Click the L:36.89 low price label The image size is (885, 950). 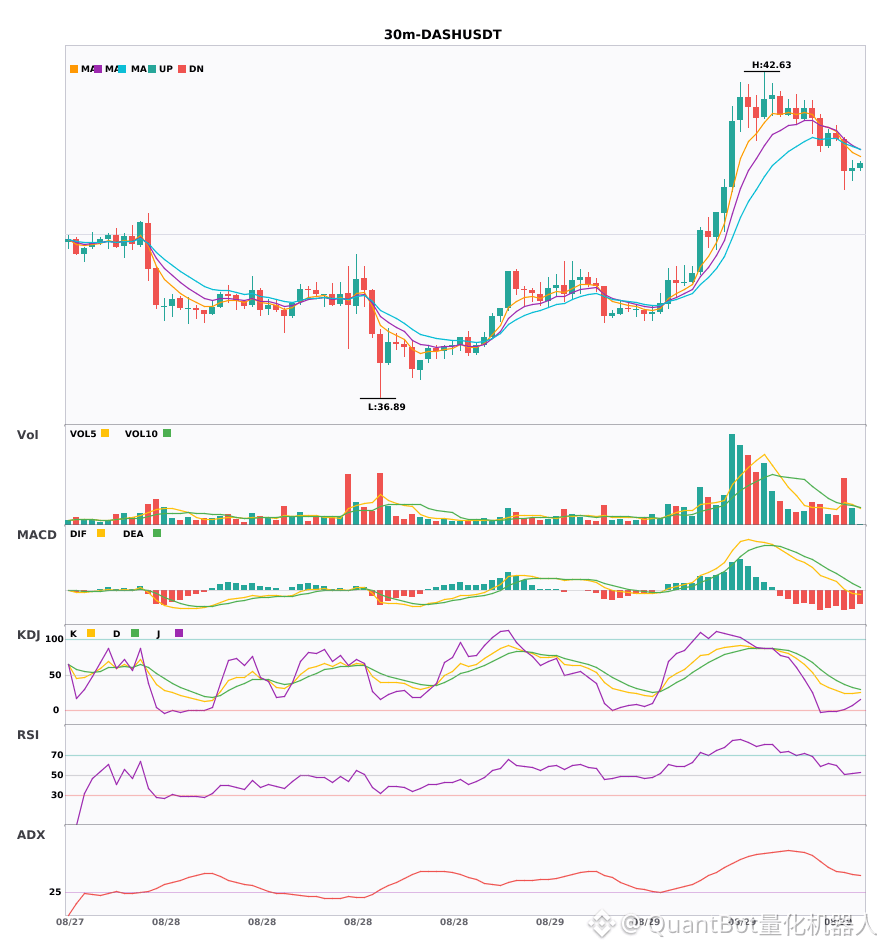tap(386, 407)
